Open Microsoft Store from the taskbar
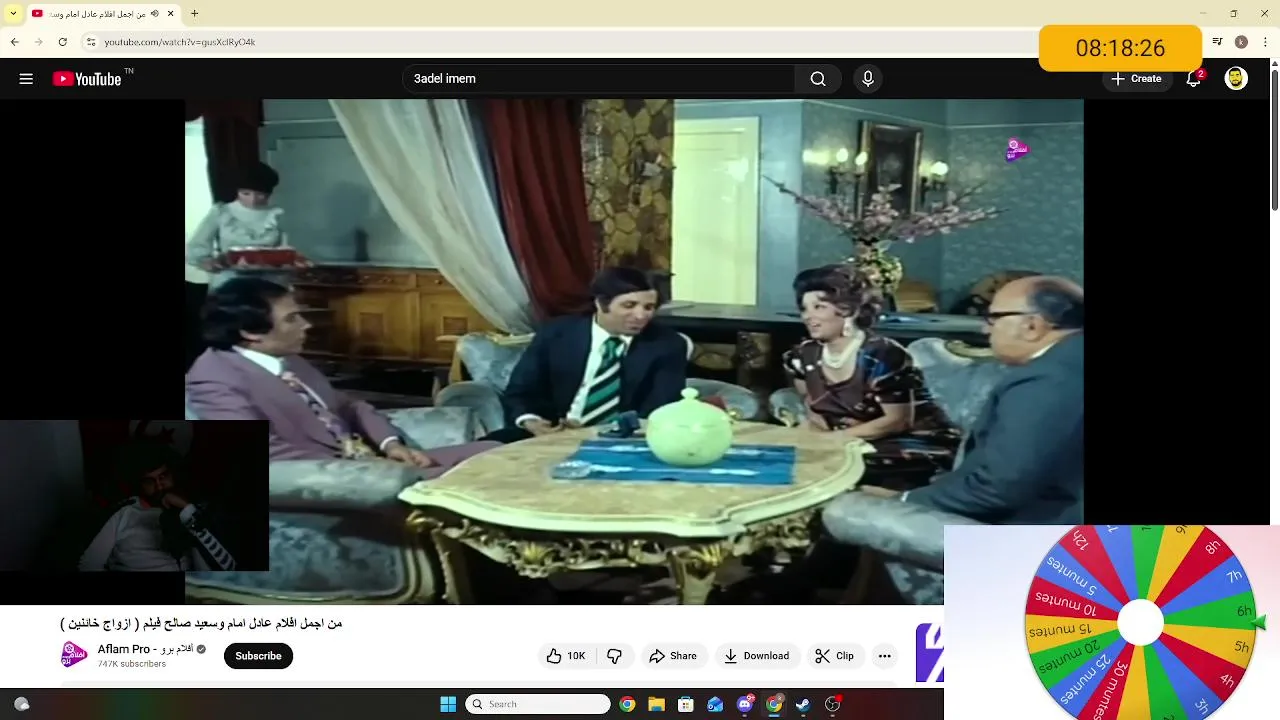Screen dimensions: 1280x720 pos(686,704)
